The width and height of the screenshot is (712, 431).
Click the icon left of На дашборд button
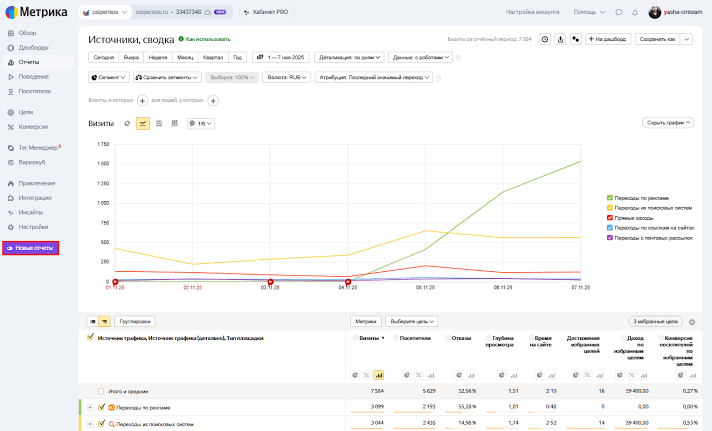click(x=576, y=39)
